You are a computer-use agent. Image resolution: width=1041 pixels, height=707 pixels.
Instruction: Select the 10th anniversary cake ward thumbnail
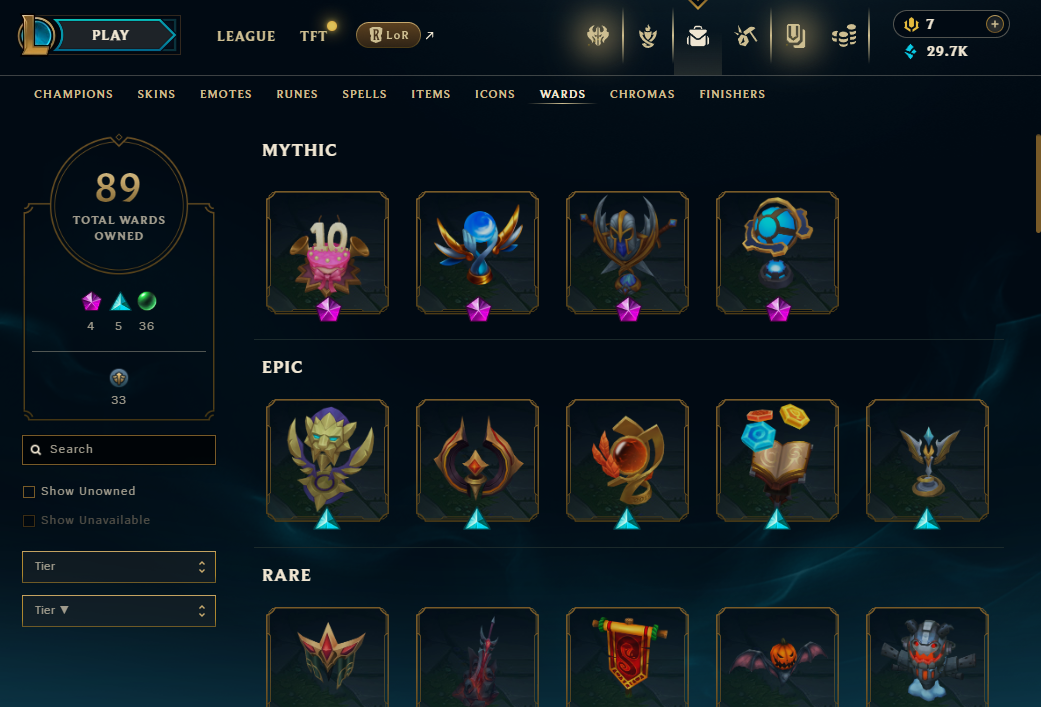pyautogui.click(x=327, y=252)
